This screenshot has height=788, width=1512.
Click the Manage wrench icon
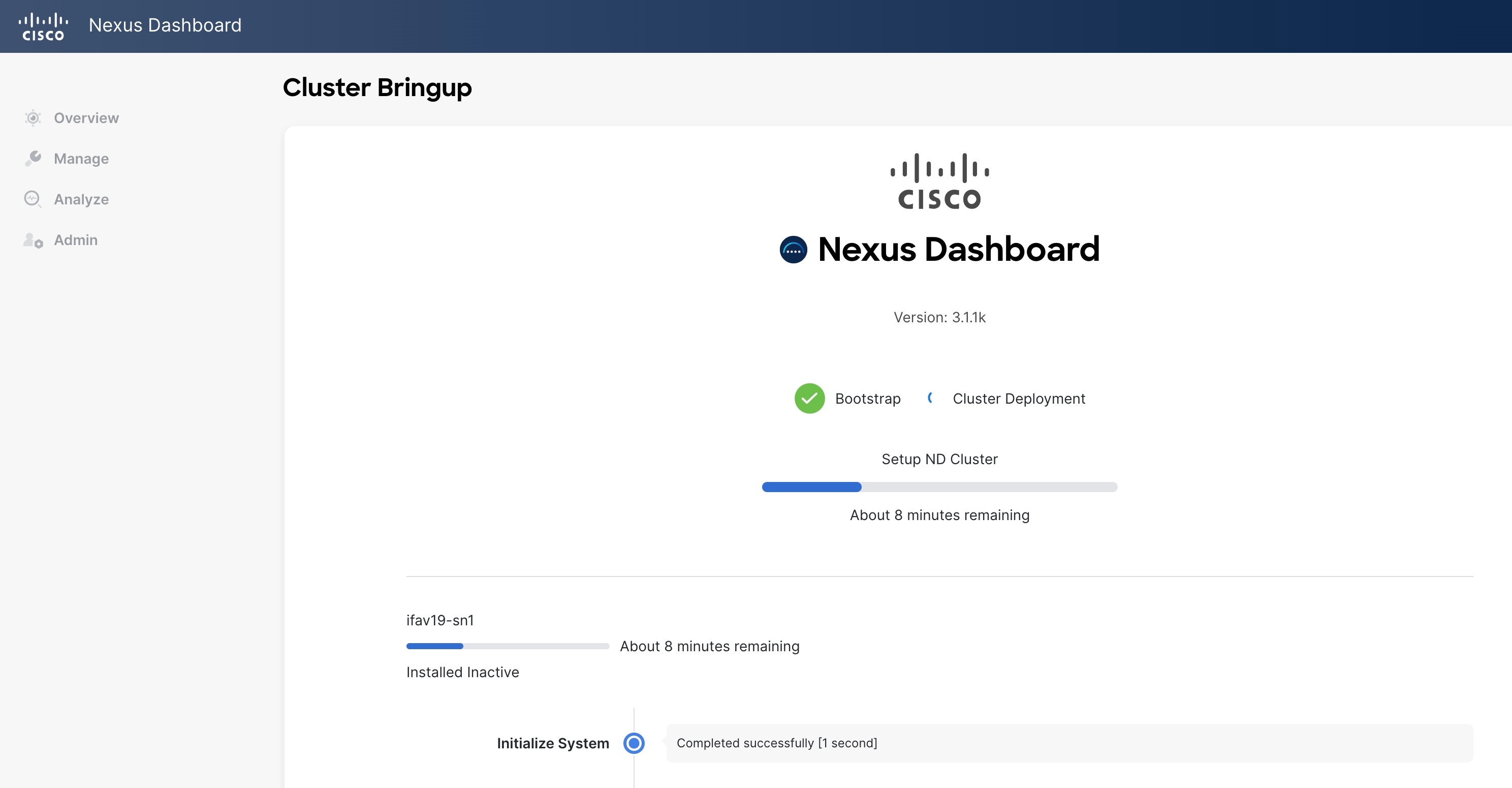[33, 159]
